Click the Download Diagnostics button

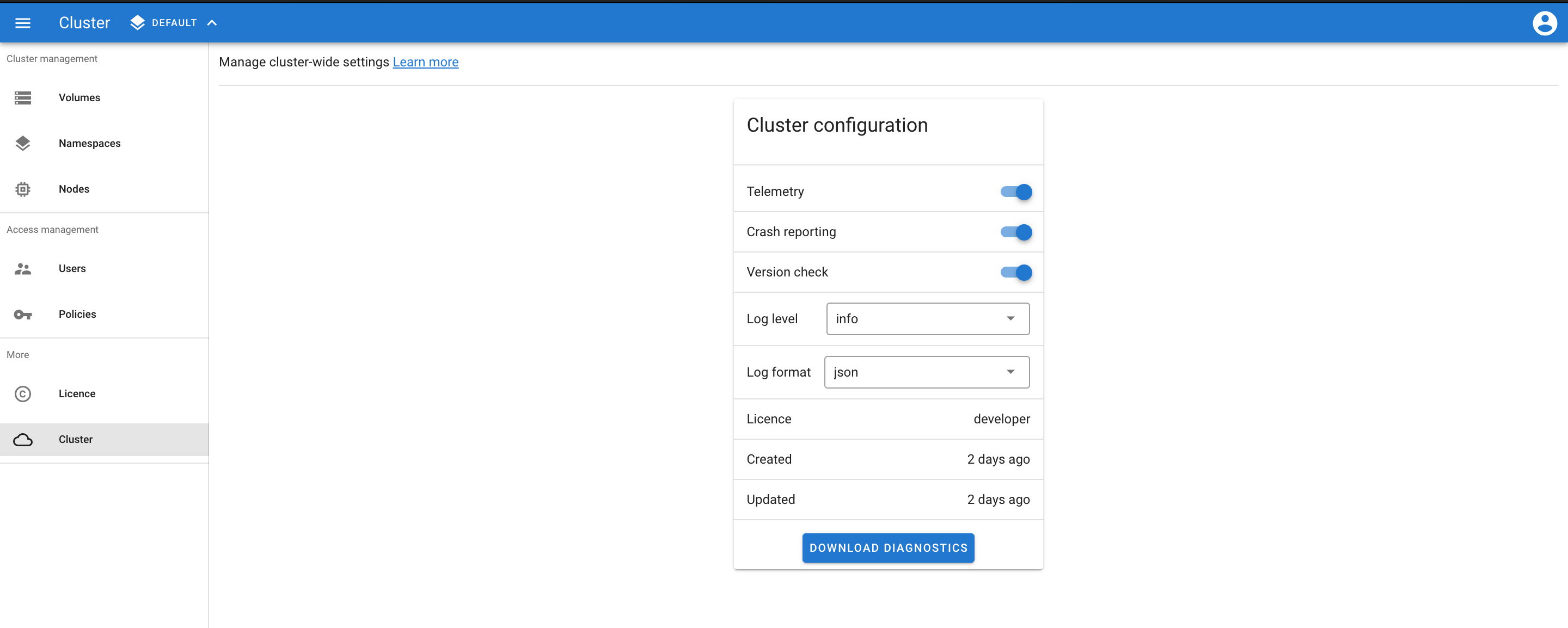click(888, 547)
